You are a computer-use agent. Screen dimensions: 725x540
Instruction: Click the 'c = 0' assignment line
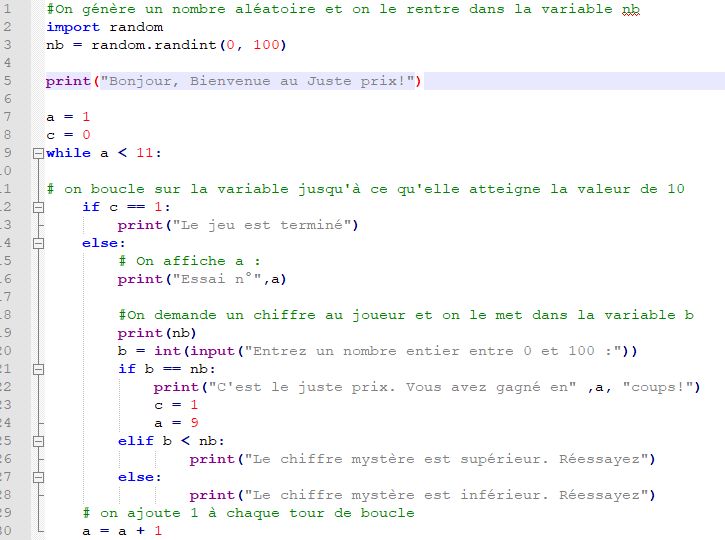(68, 135)
